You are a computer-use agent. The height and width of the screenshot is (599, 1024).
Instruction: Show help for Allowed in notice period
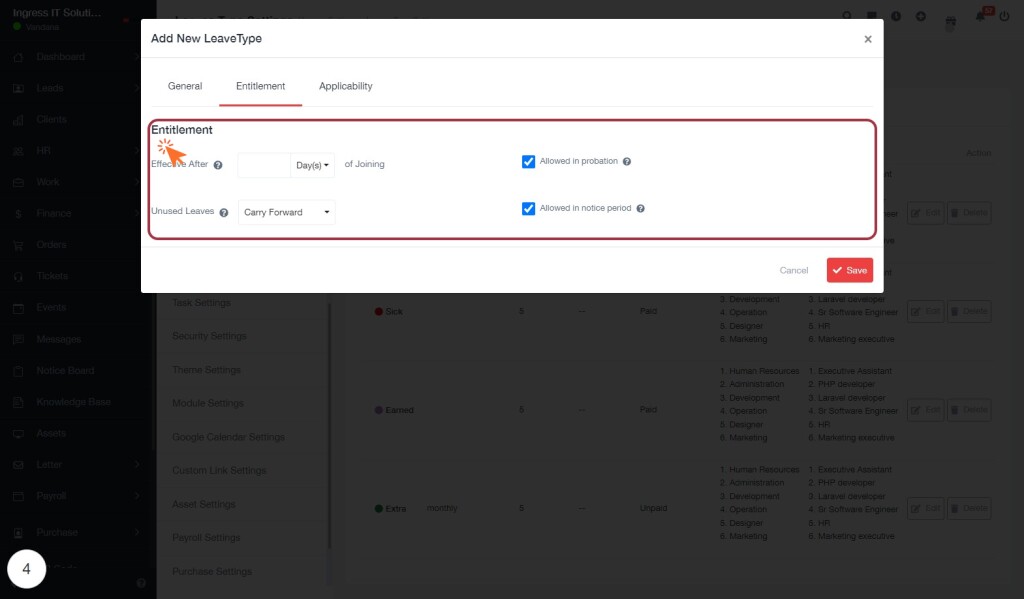640,208
